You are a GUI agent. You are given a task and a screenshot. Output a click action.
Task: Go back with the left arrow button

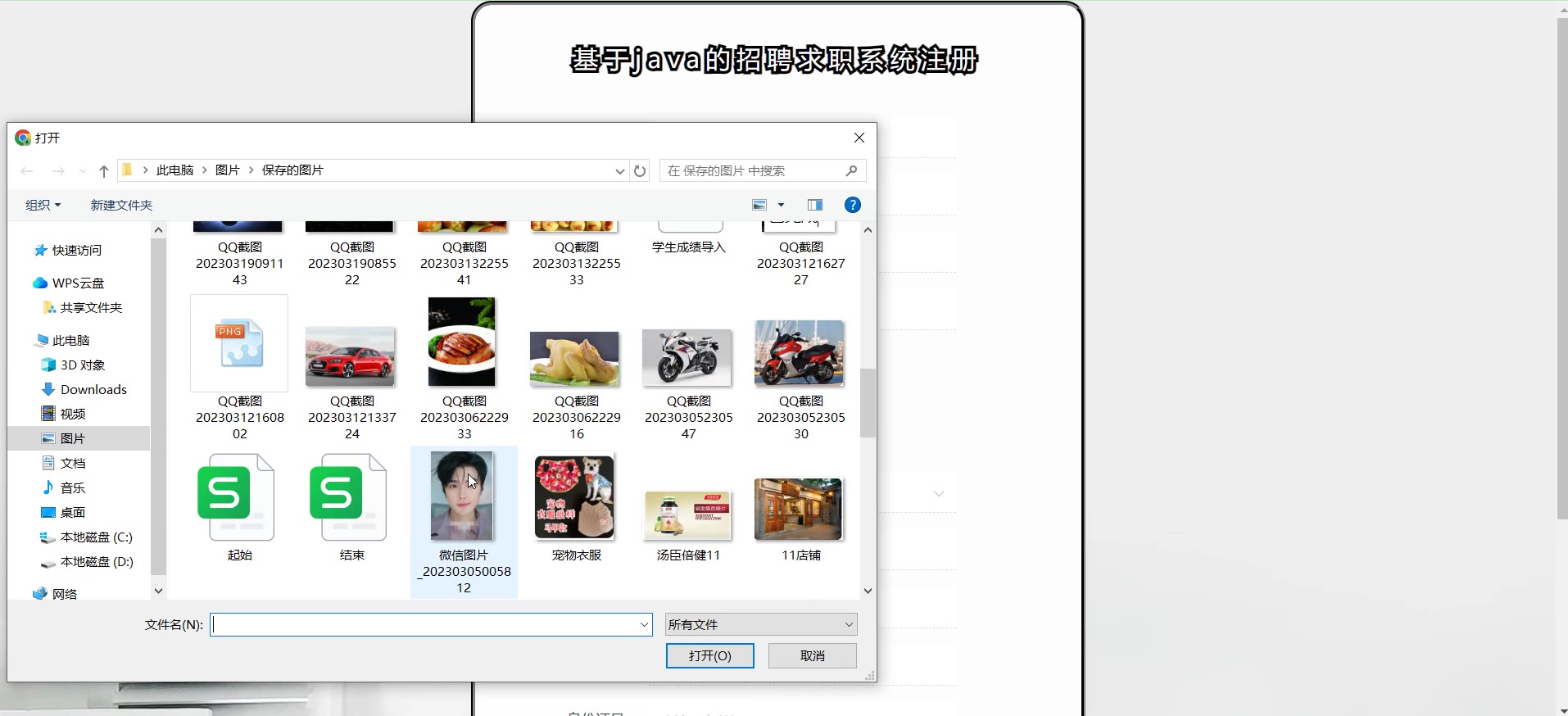[27, 171]
